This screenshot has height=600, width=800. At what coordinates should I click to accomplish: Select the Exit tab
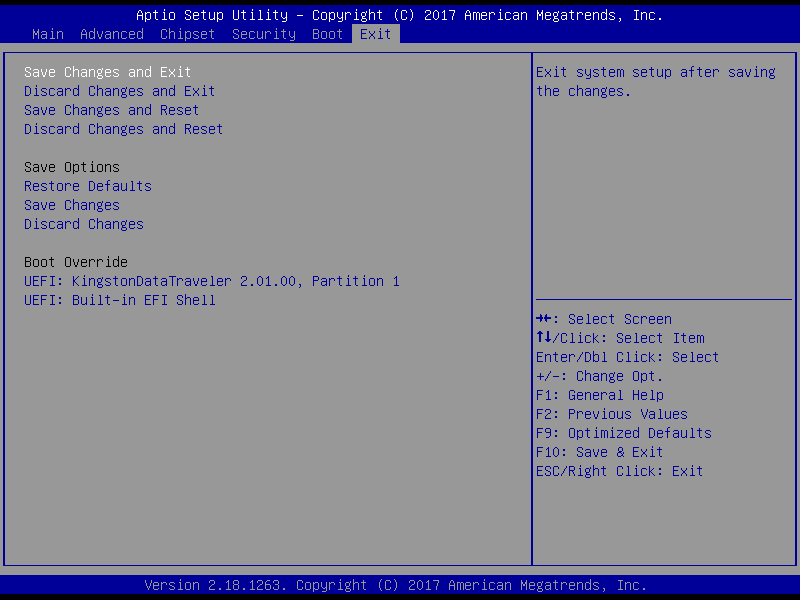(376, 34)
